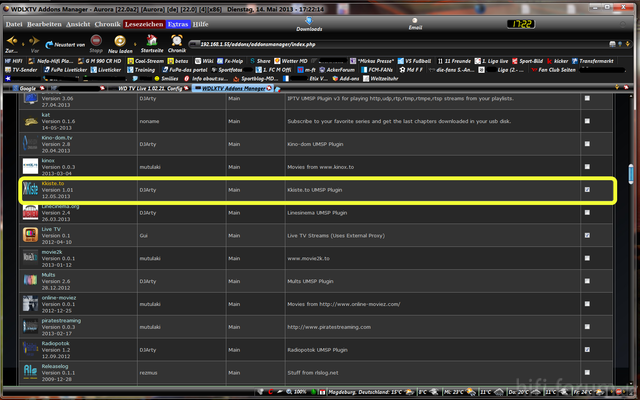Viewport: 640px width, 400px height.
Task: Open the Bearbeiten menu
Action: [x=44, y=24]
